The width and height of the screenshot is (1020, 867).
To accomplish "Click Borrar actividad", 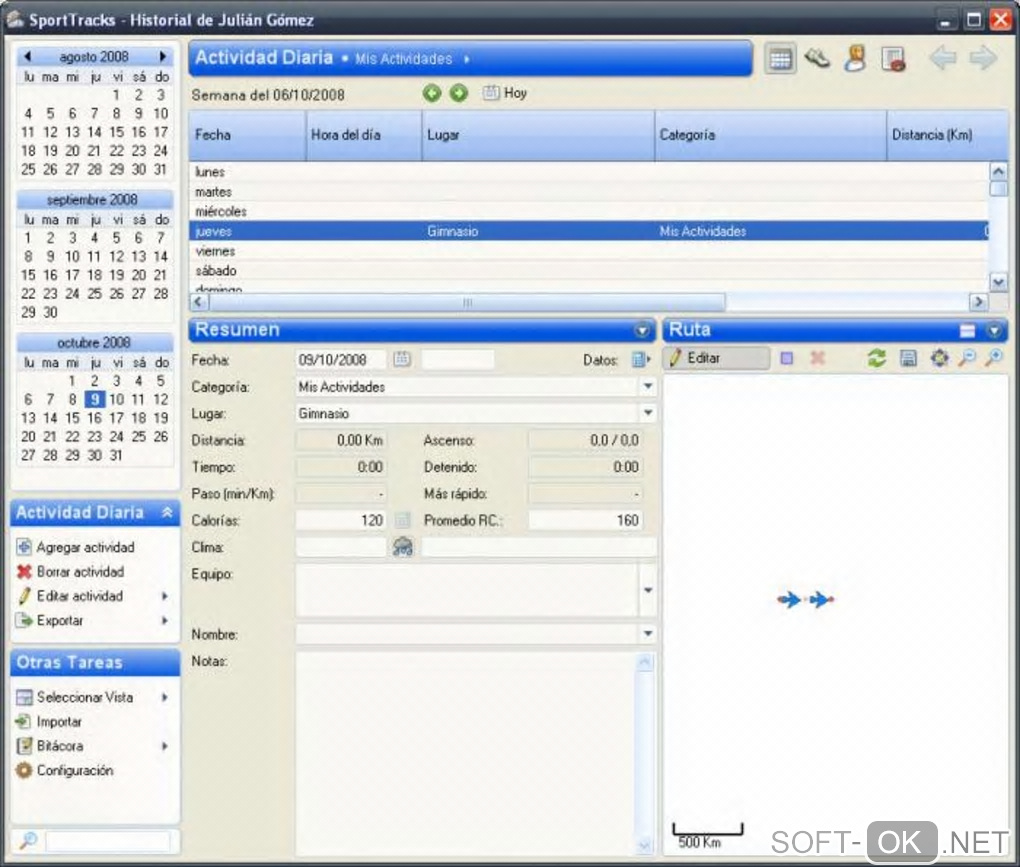I will click(x=71, y=572).
